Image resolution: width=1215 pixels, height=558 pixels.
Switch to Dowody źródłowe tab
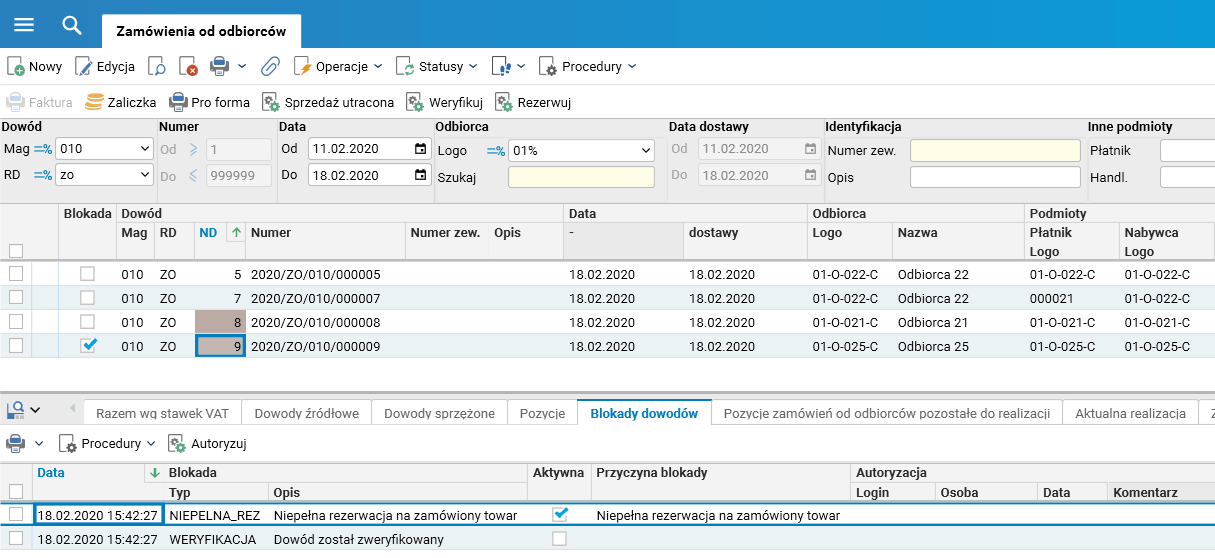tap(307, 413)
